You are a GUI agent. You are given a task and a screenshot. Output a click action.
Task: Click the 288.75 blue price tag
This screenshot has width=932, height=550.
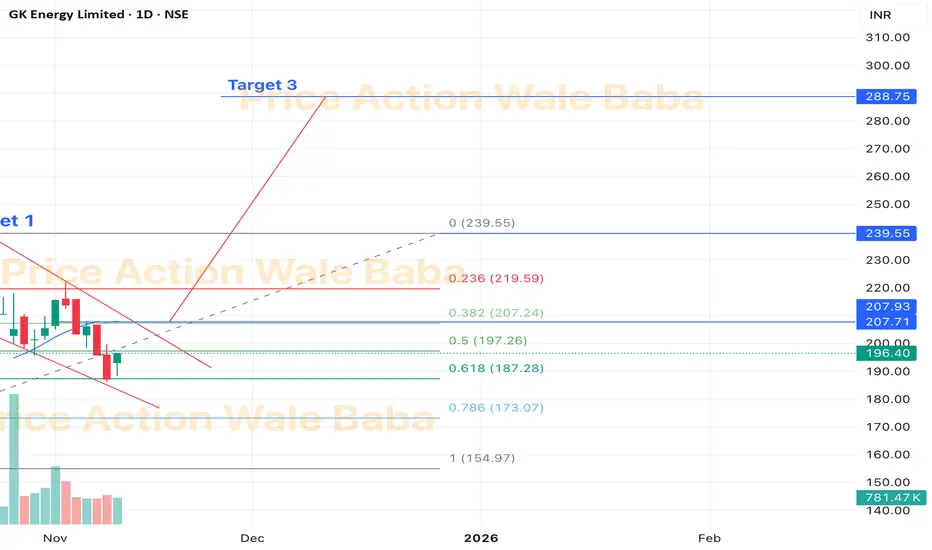884,97
